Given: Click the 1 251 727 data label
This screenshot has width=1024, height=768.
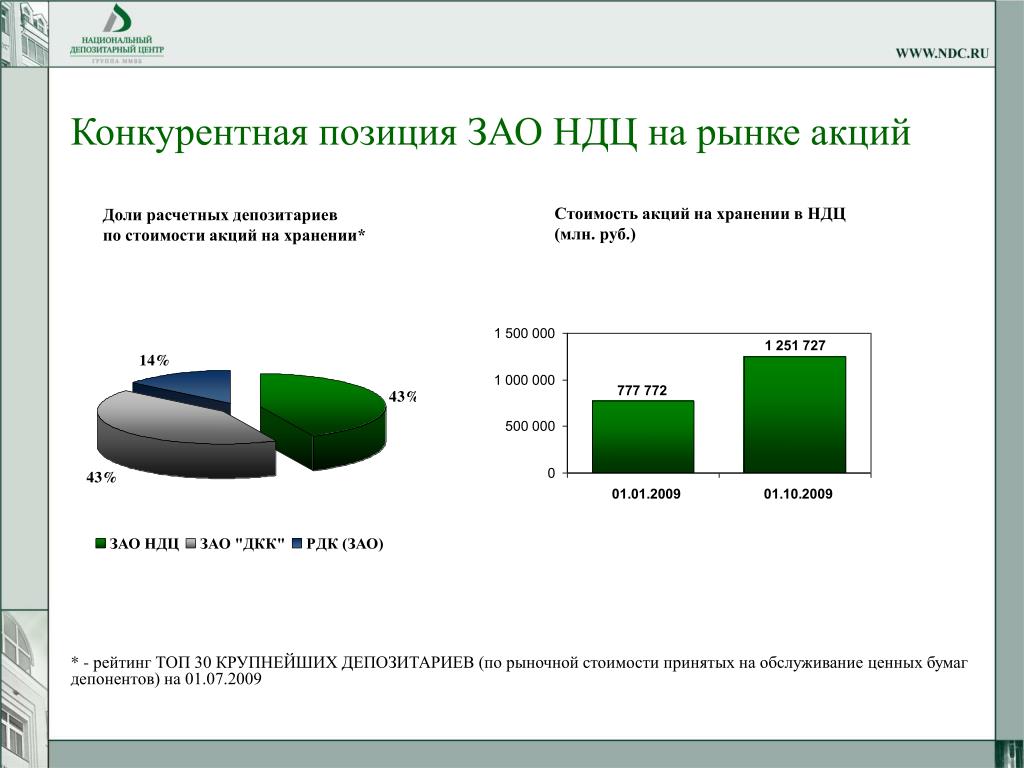Looking at the screenshot, I should tap(795, 345).
